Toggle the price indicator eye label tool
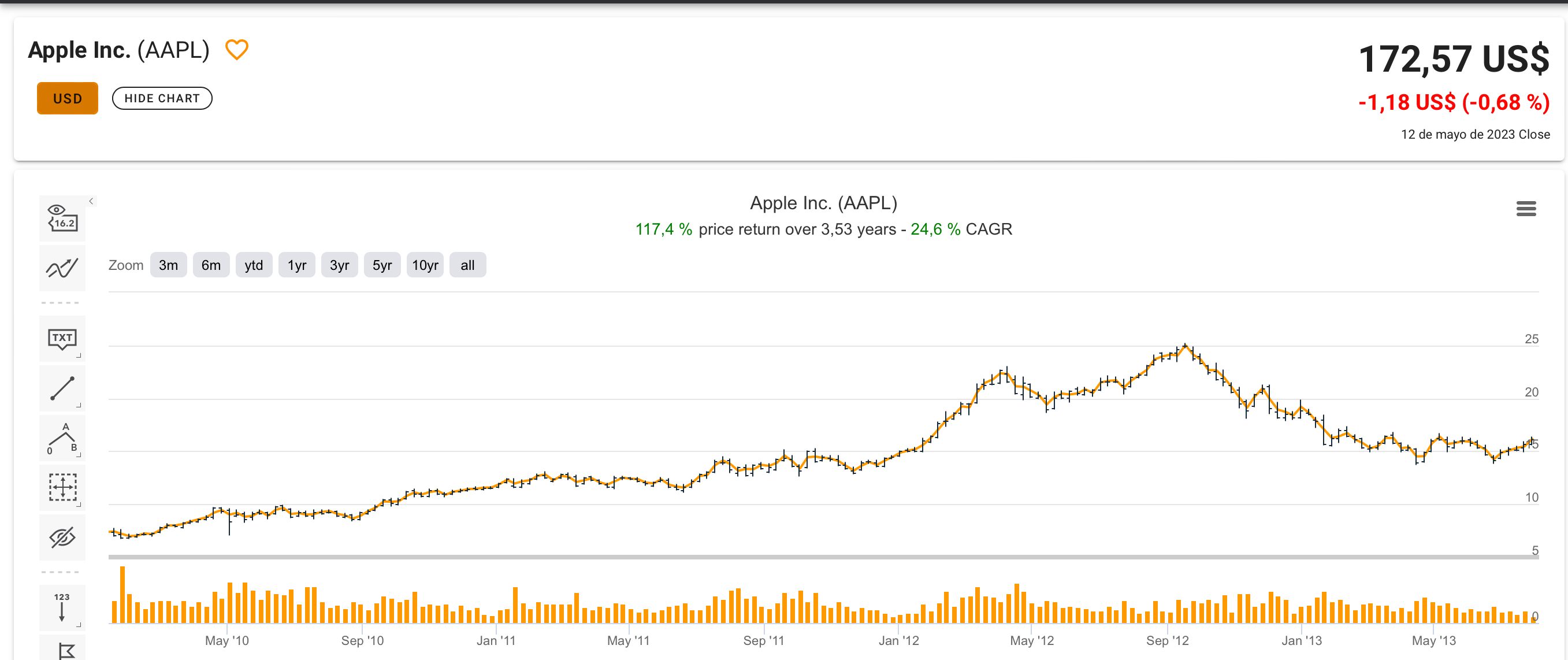The width and height of the screenshot is (1568, 660). pos(62,217)
